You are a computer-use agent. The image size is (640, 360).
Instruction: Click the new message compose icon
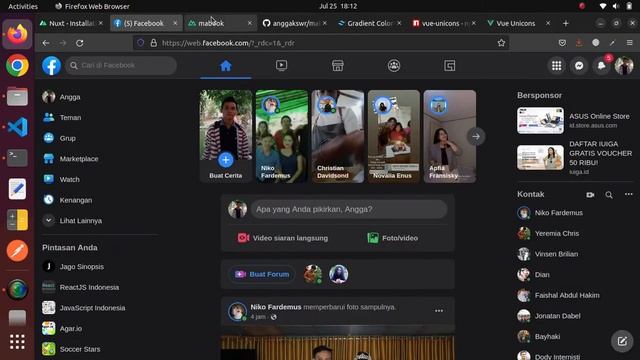[x=622, y=341]
